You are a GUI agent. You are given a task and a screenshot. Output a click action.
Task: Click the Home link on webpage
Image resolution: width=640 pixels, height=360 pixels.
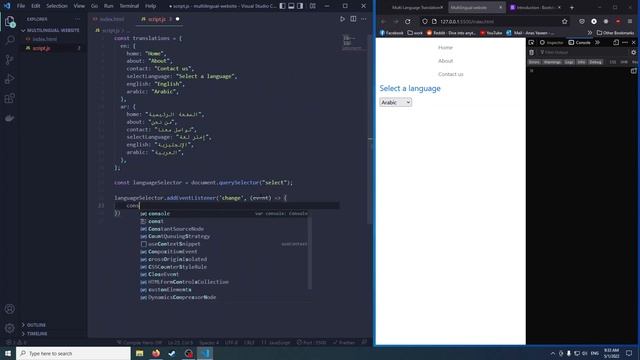tap(445, 48)
